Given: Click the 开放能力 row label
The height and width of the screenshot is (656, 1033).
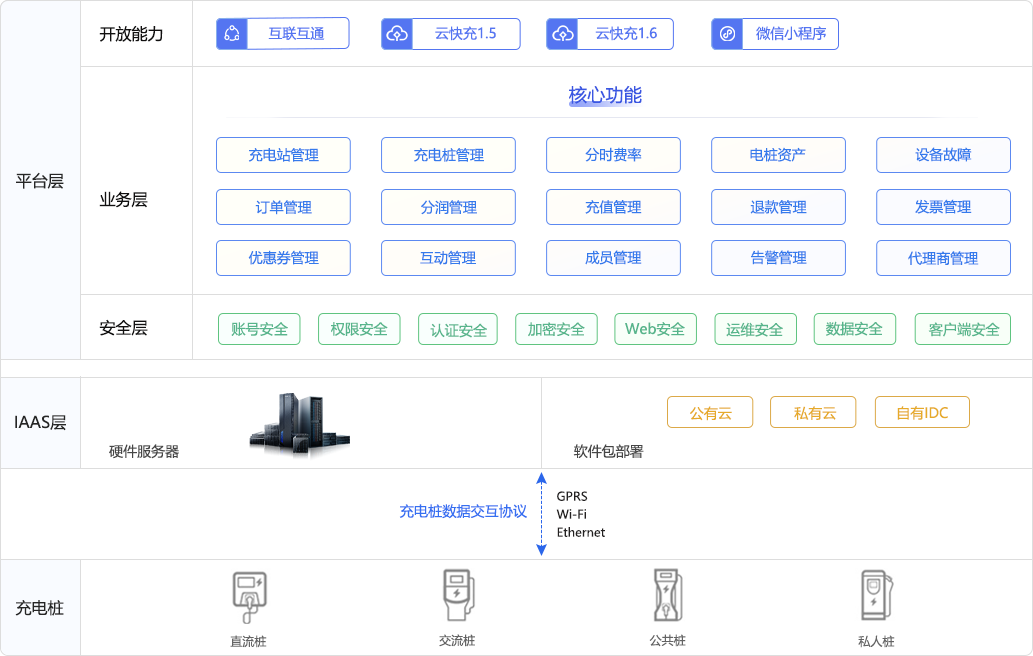Looking at the screenshot, I should tap(131, 34).
